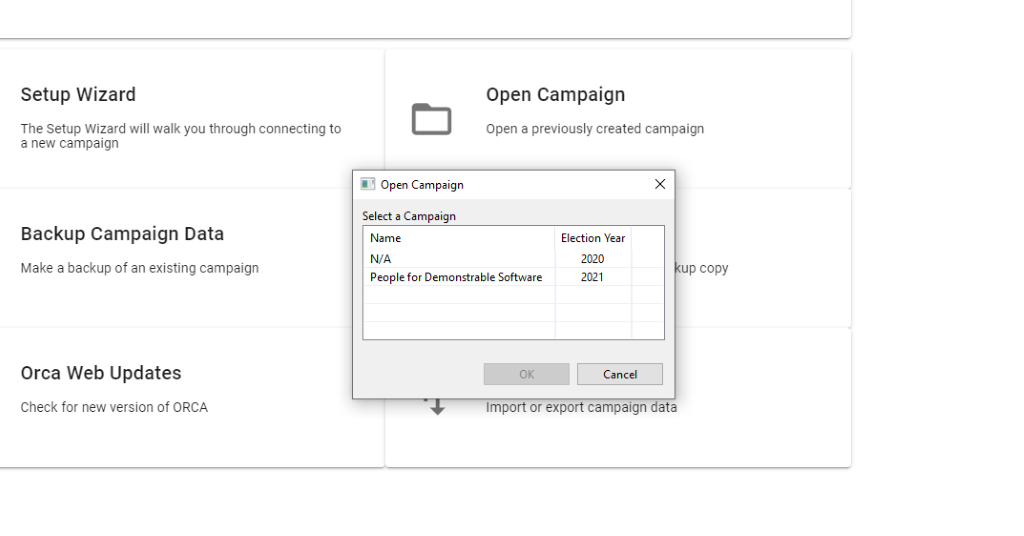Click Check for new version of ORCA

click(114, 407)
